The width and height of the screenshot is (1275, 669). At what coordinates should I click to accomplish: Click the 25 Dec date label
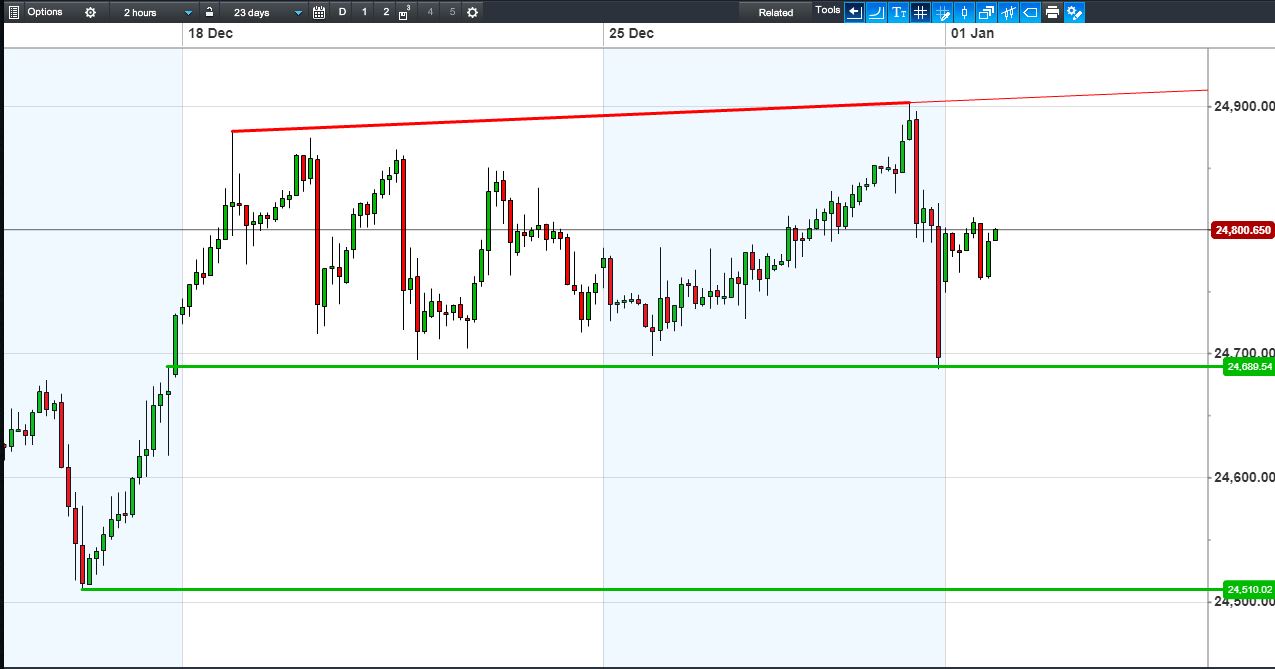pyautogui.click(x=632, y=34)
